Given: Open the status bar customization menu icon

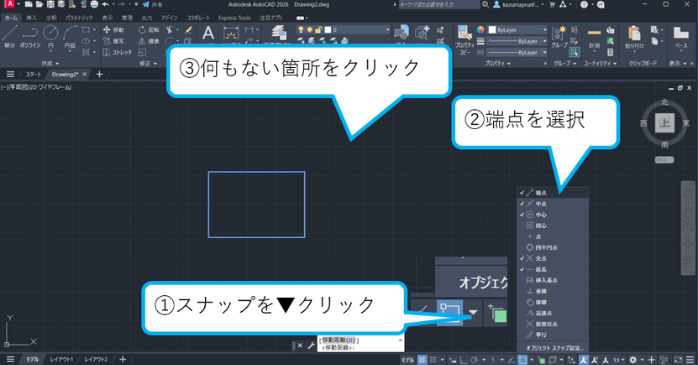Looking at the screenshot, I should point(690,360).
